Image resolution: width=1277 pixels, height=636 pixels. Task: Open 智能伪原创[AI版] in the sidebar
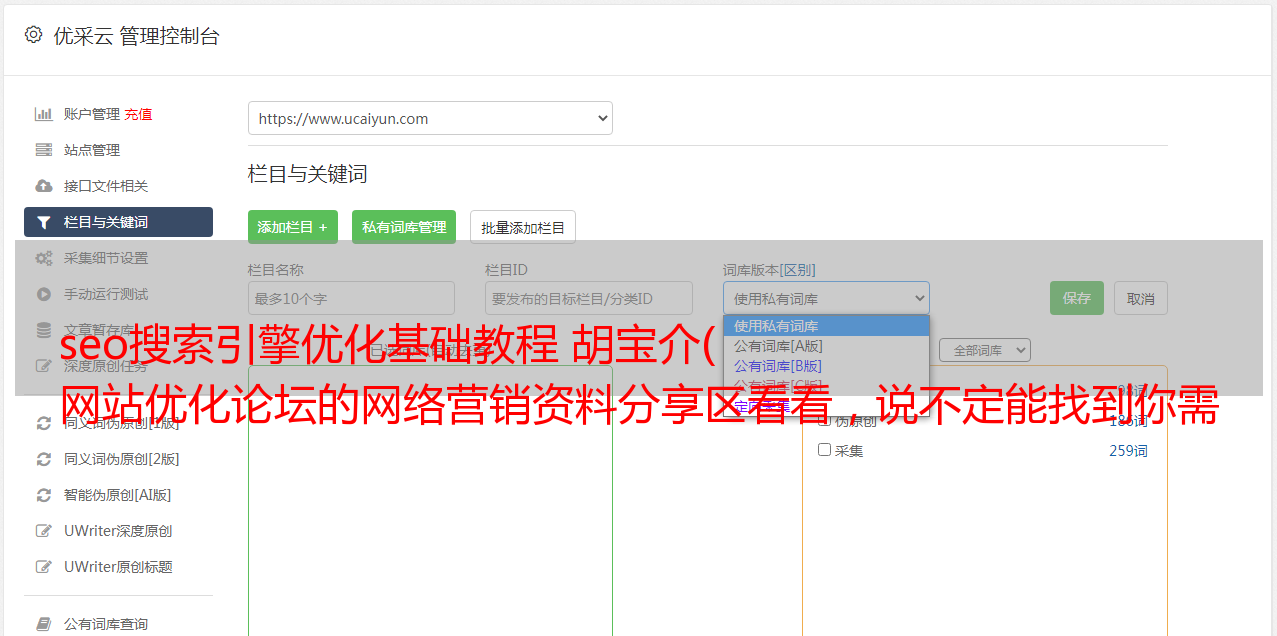[x=118, y=495]
